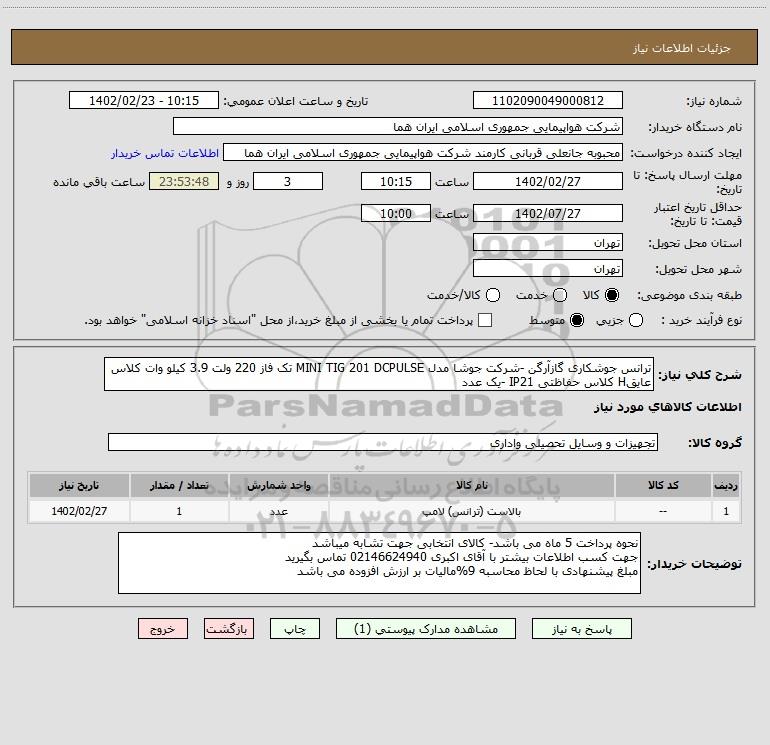Click the item name بالاست (ترانس) لامپ cell
Screen dimensions: 770x745
click(471, 511)
